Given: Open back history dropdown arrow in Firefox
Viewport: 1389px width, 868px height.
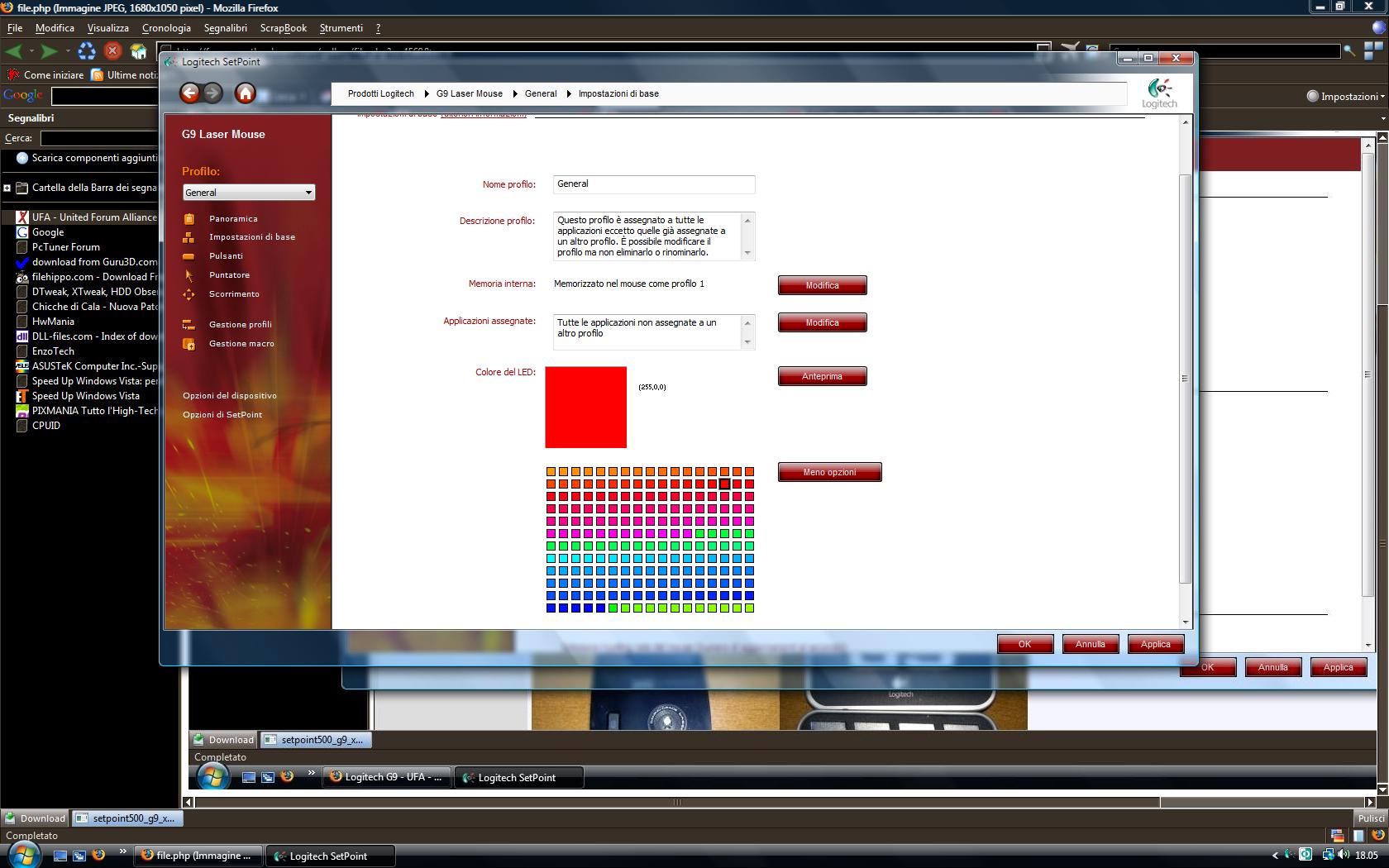Looking at the screenshot, I should [31, 51].
